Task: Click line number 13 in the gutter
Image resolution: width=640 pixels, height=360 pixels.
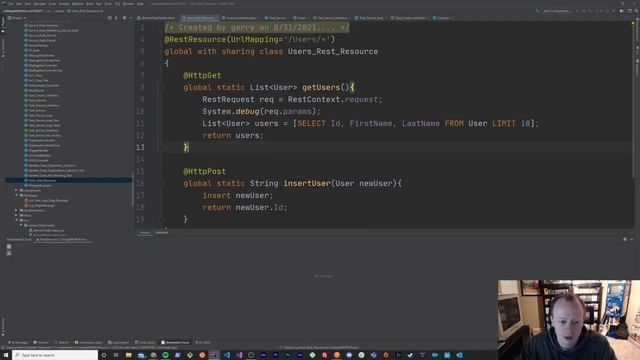Action: click(x=140, y=147)
